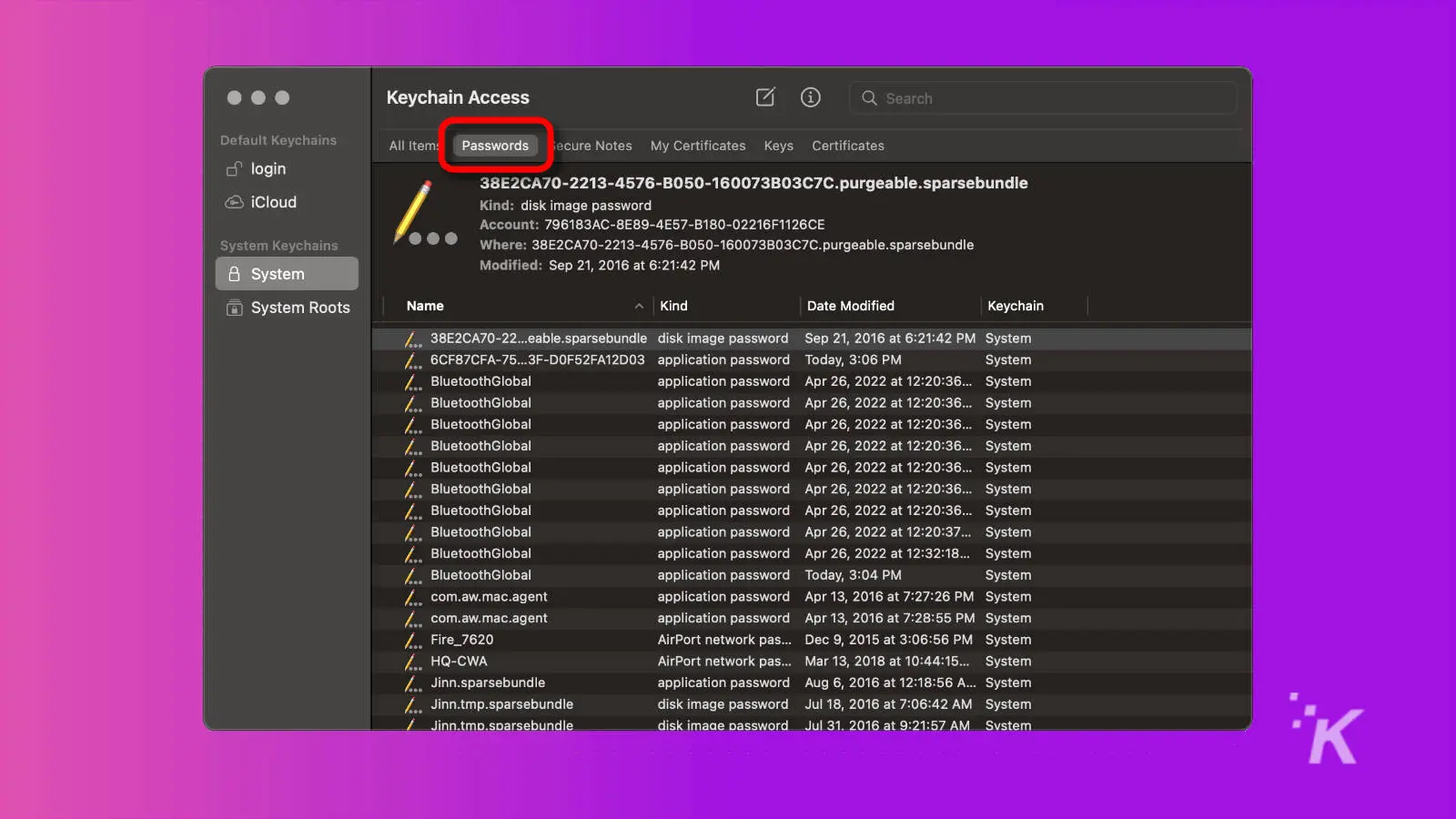Sort list by Date Modified column

tap(851, 306)
